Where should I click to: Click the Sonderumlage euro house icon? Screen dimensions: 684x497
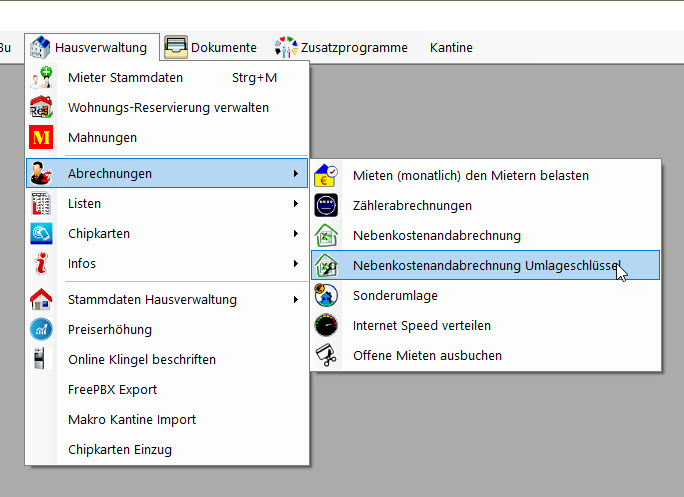pos(326,295)
